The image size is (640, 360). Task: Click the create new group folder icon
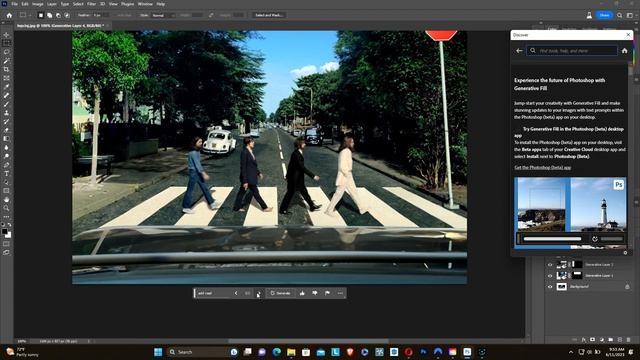pos(611,340)
